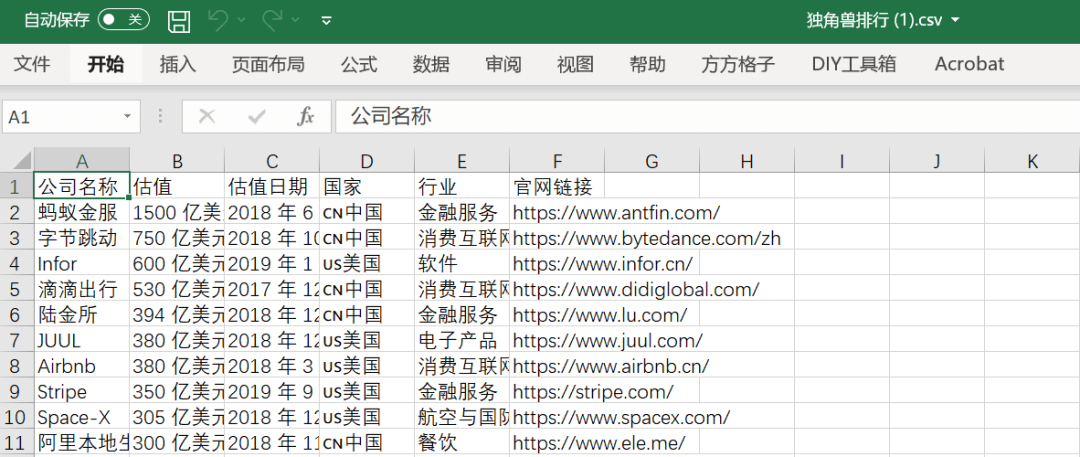Select the 电子产品 industry cell

[462, 341]
